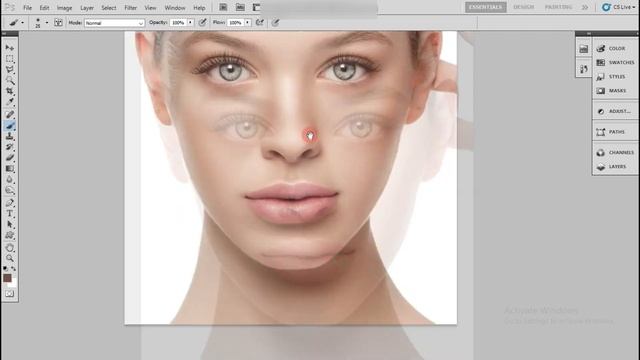This screenshot has height=360, width=640.
Task: Open the Select menu
Action: (109, 8)
